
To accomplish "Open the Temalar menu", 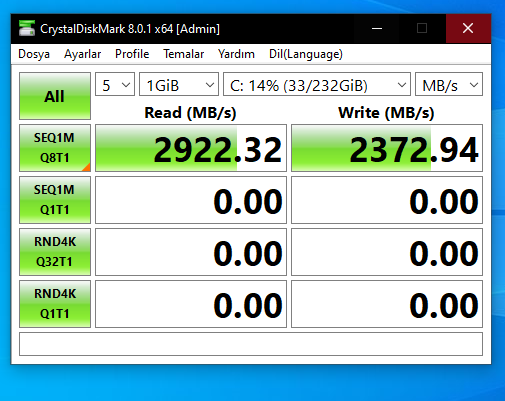I will click(x=184, y=54).
